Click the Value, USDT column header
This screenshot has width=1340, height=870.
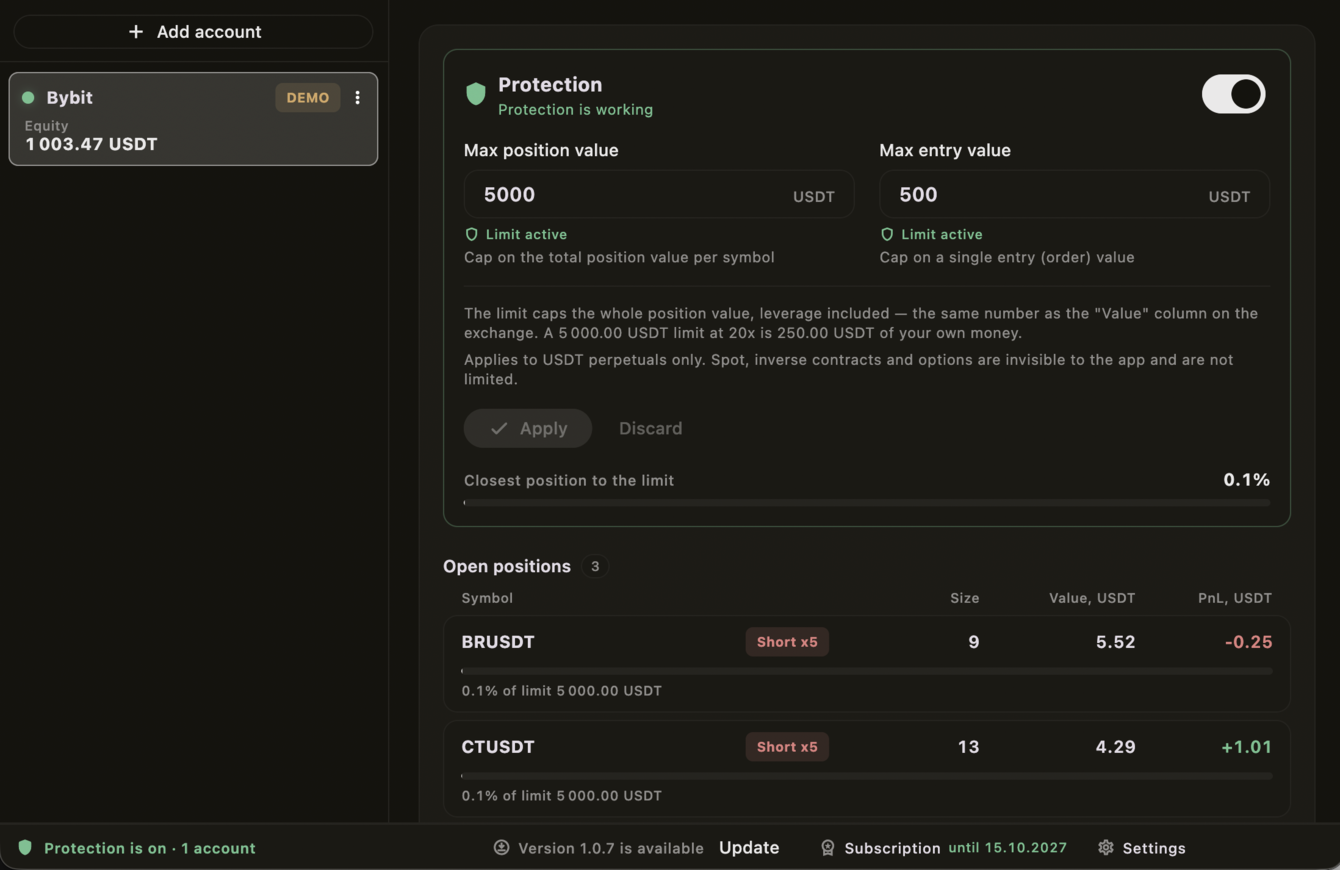click(1092, 598)
